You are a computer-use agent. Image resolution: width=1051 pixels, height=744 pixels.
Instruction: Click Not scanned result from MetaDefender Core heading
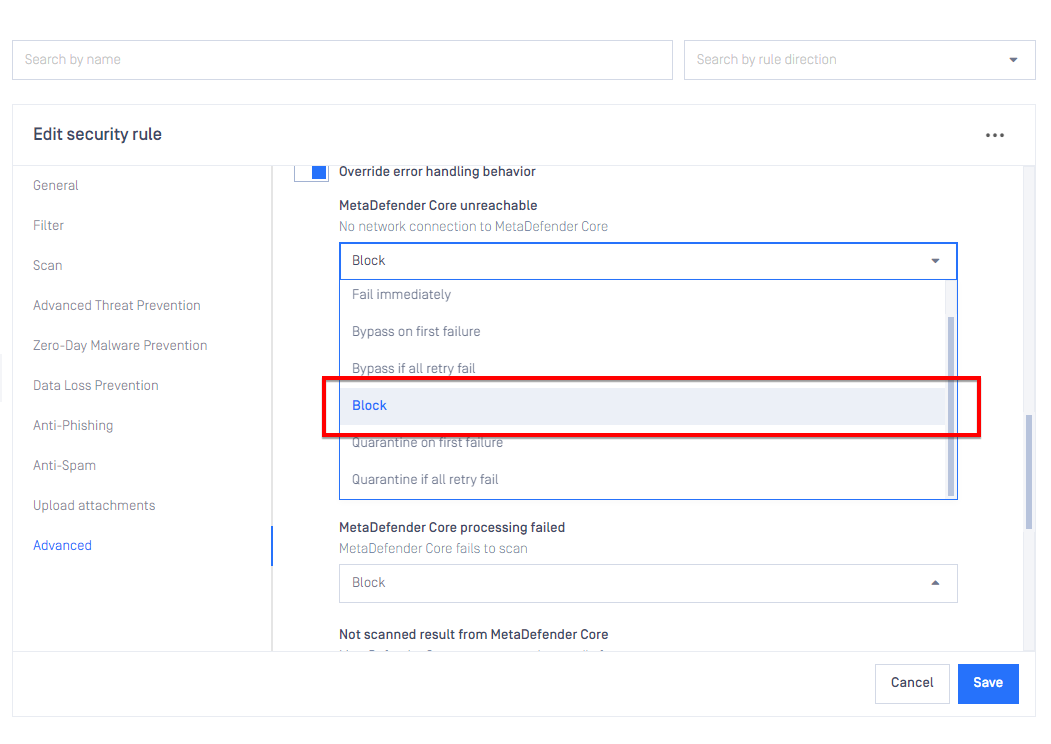(474, 635)
